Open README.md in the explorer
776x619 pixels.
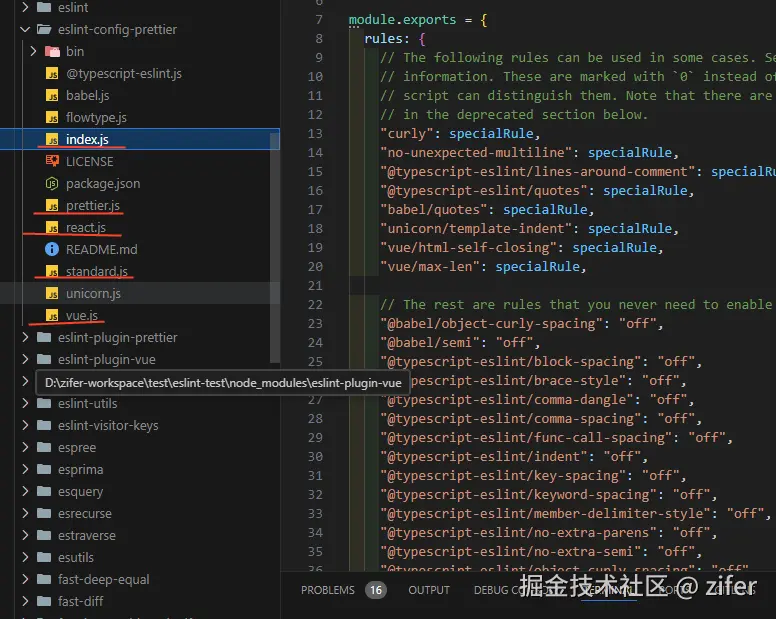(101, 249)
